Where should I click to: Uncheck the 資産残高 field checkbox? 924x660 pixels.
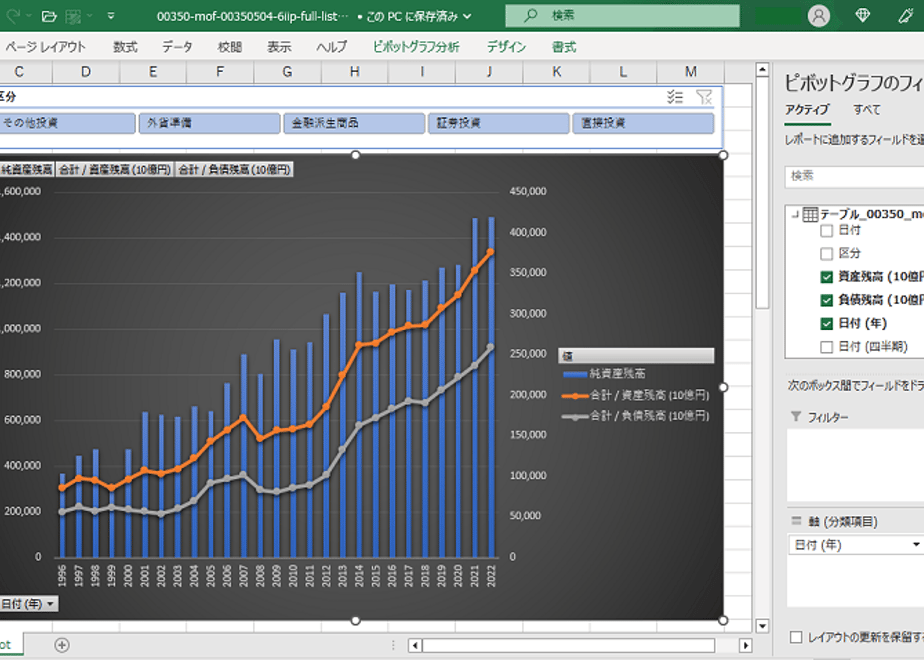[827, 277]
